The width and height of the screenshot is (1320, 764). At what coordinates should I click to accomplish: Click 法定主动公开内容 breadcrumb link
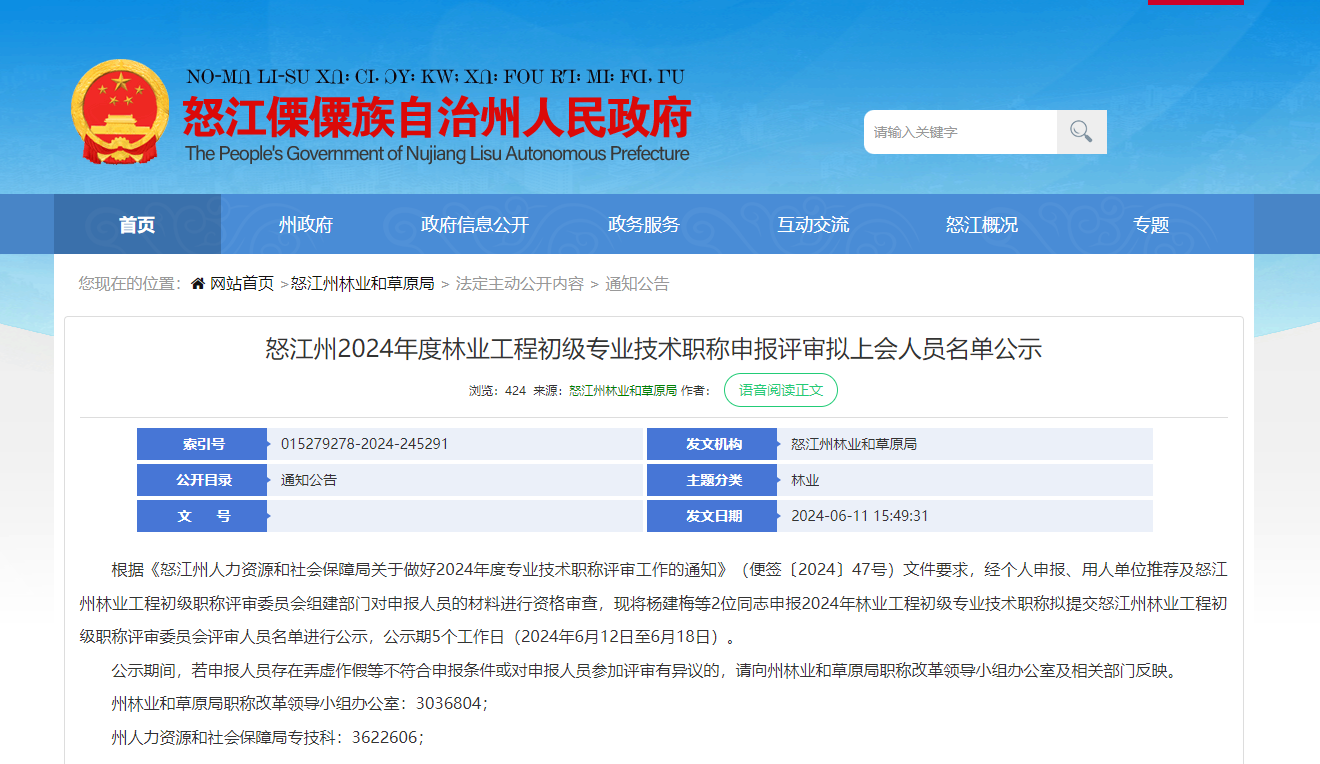[x=519, y=284]
